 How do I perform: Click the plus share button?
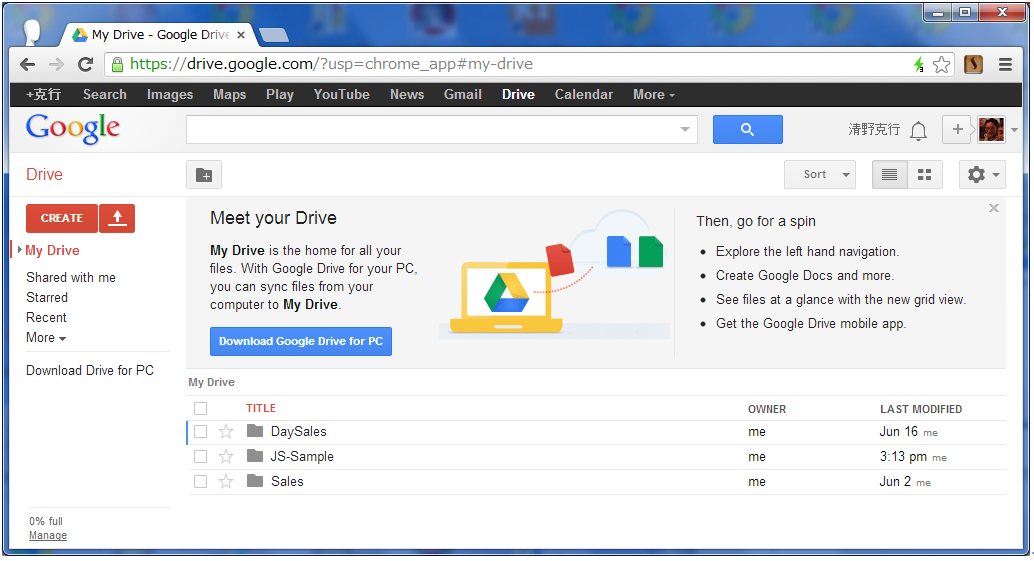pos(958,129)
